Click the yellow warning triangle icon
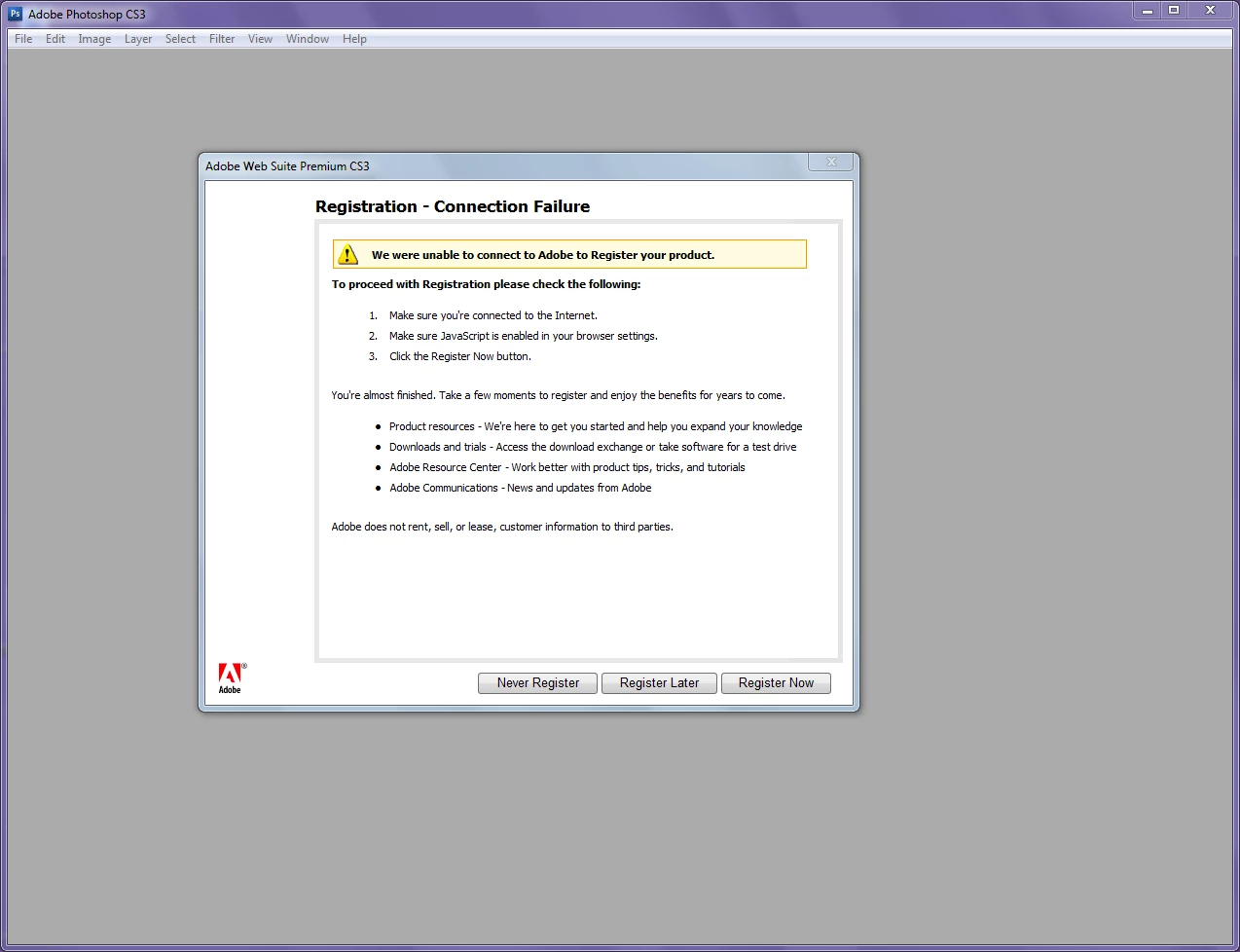This screenshot has height=952, width=1240. coord(347,254)
